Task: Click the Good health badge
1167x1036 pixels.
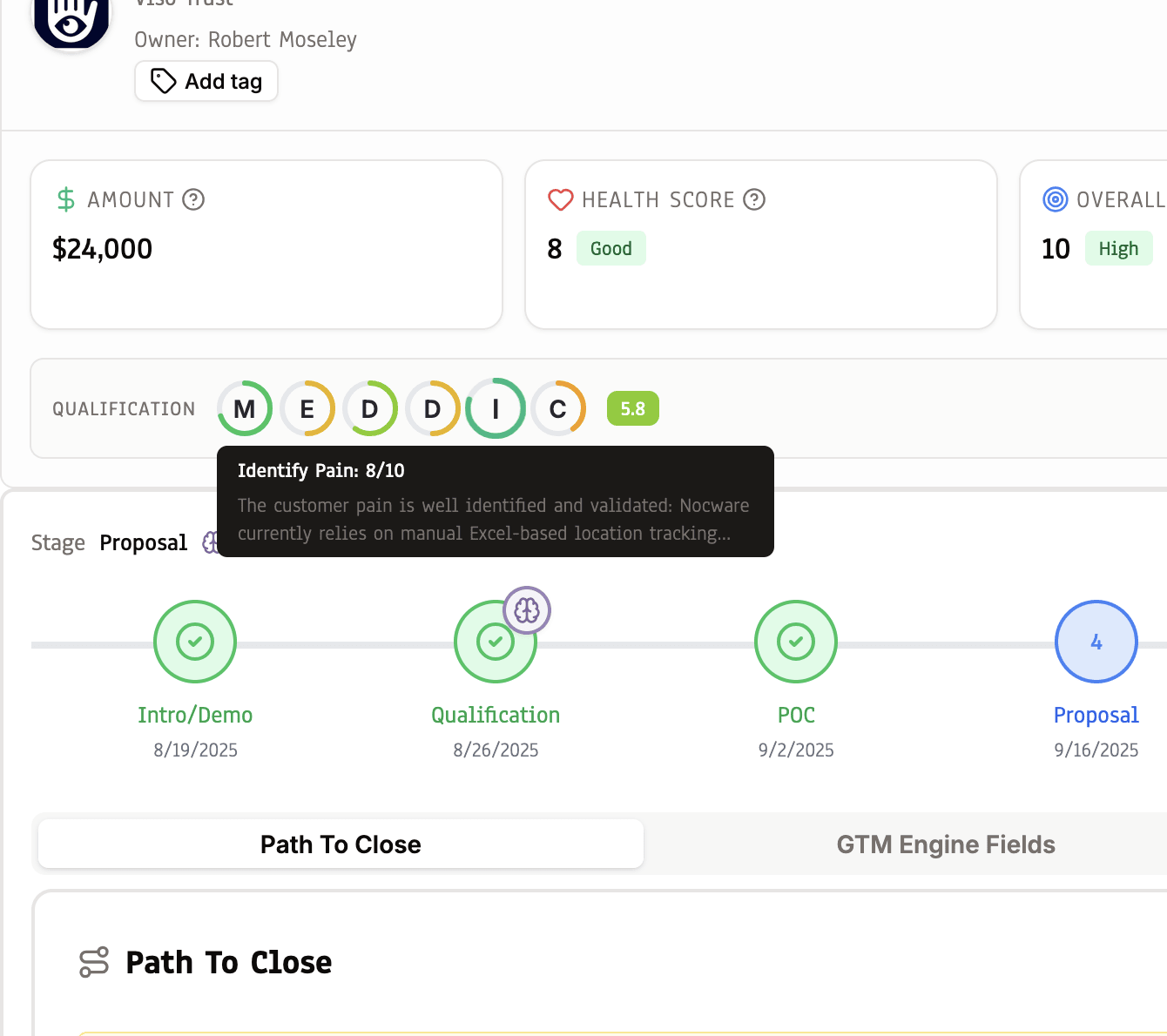Action: 611,248
